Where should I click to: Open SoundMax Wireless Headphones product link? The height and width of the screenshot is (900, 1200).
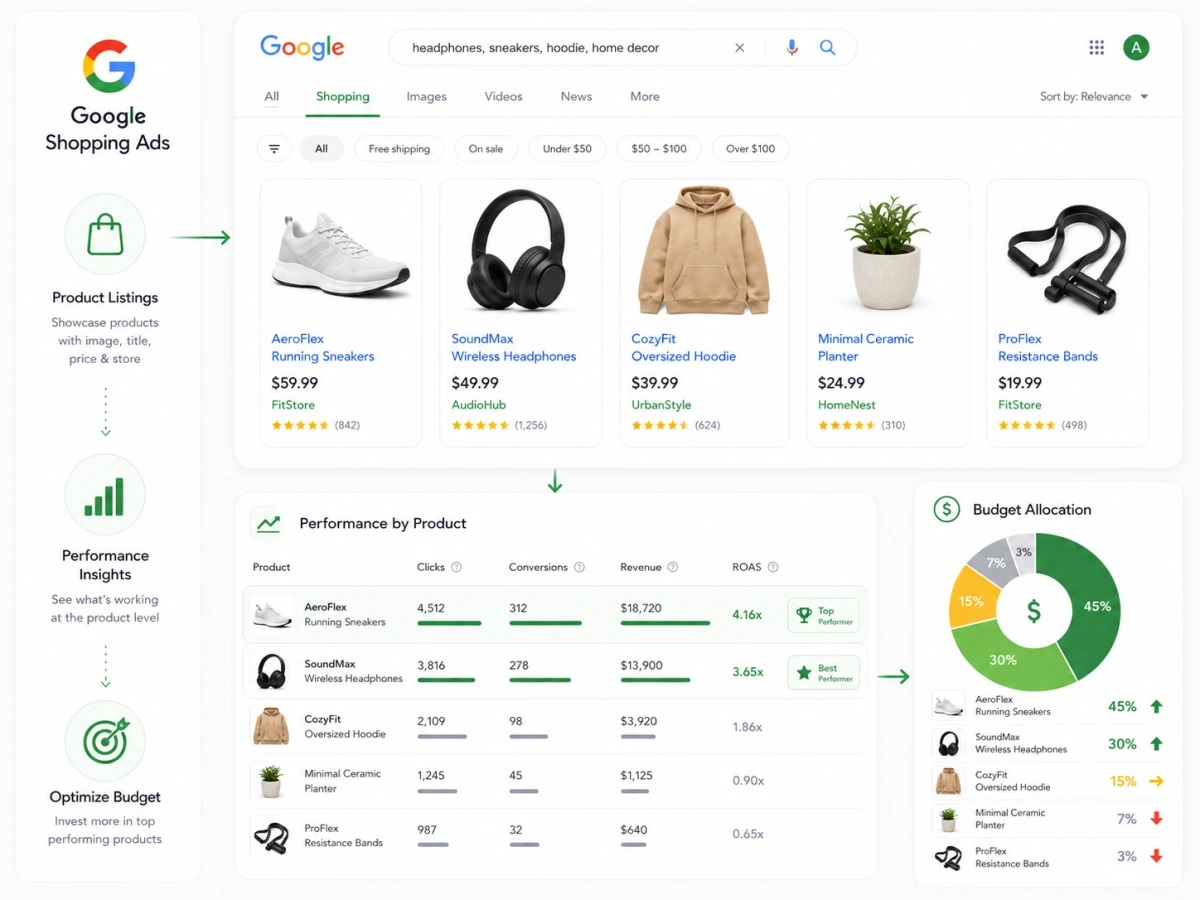point(514,347)
